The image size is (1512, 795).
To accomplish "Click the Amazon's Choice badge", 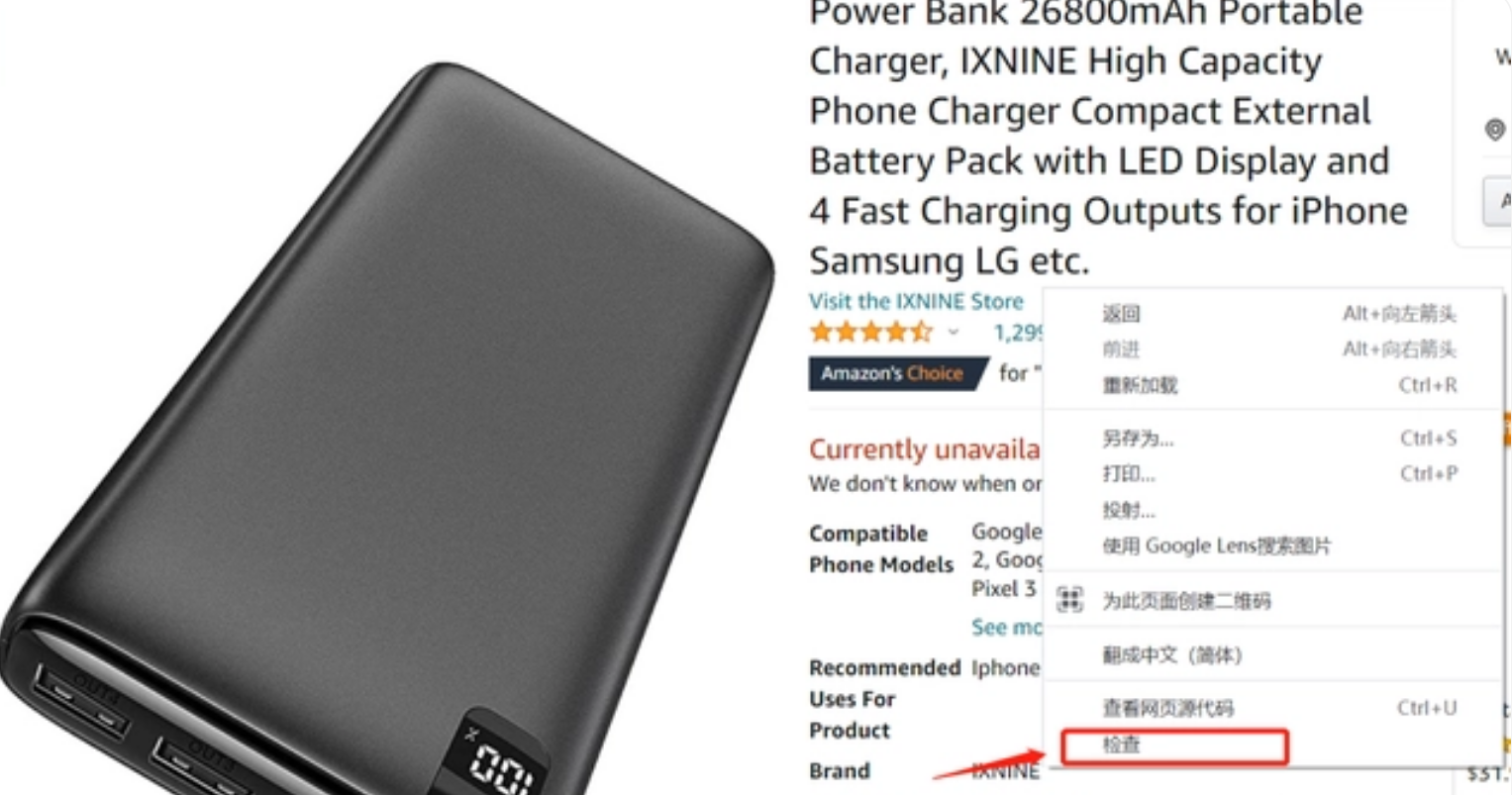I will click(899, 373).
